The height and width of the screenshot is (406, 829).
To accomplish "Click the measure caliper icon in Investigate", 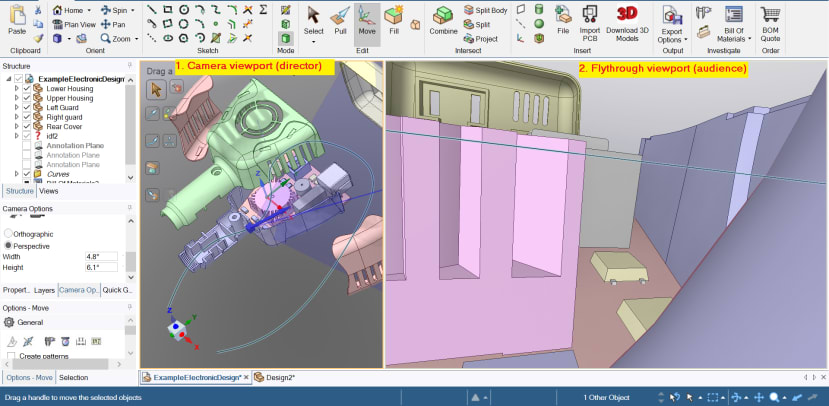I will point(703,12).
